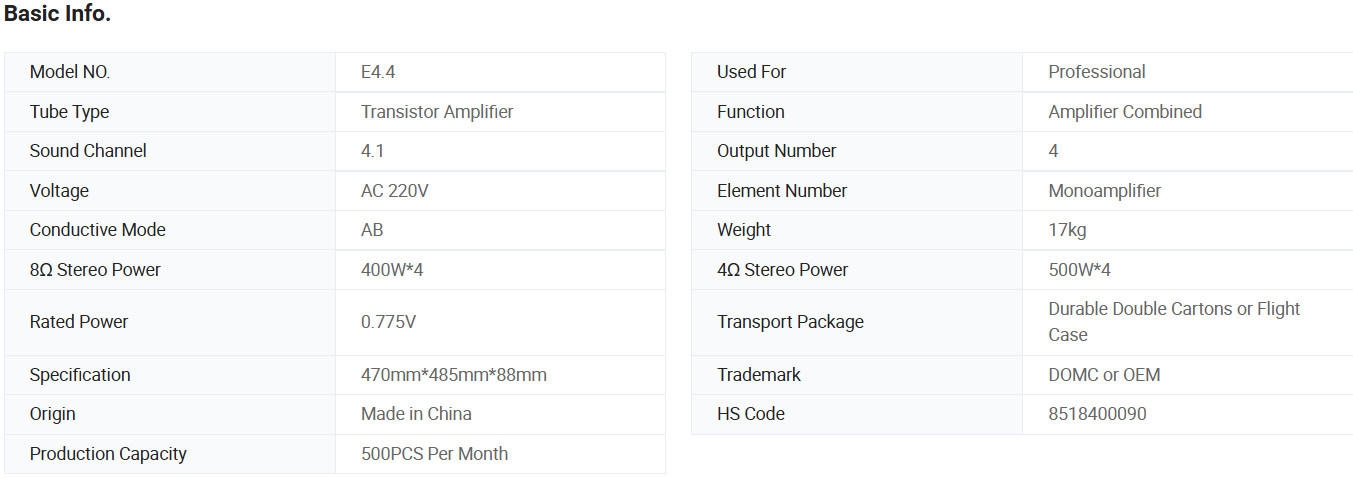Select the 470mm*485mm*88mm specification text
The width and height of the screenshot is (1353, 478).
click(454, 375)
